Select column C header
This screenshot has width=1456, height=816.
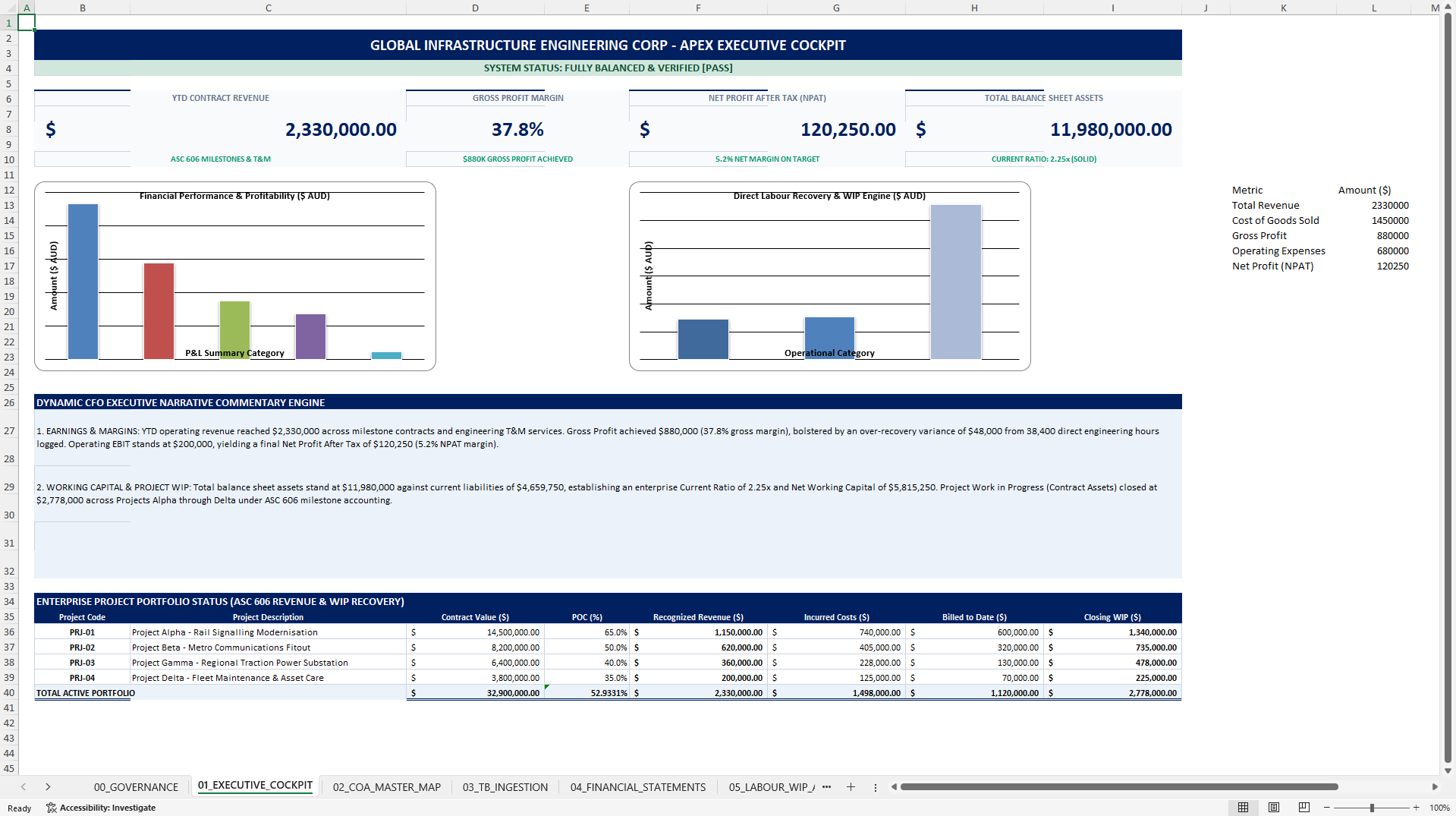[269, 8]
